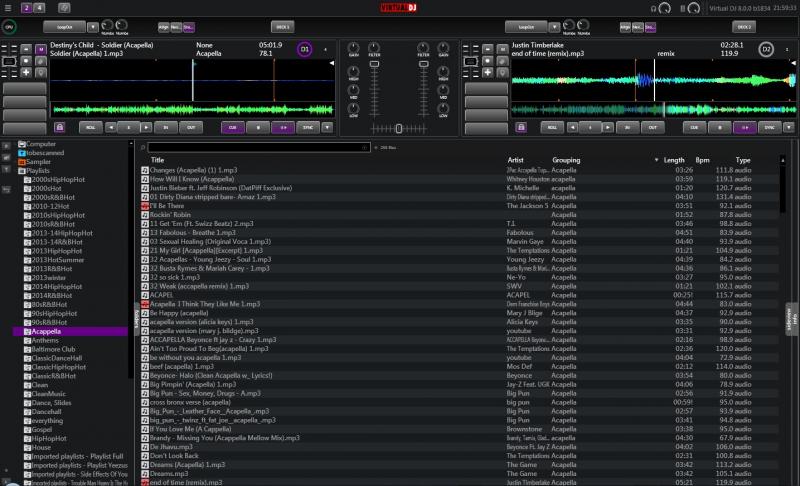
Task: Click deck 2 LoopOut effect button
Action: click(526, 27)
